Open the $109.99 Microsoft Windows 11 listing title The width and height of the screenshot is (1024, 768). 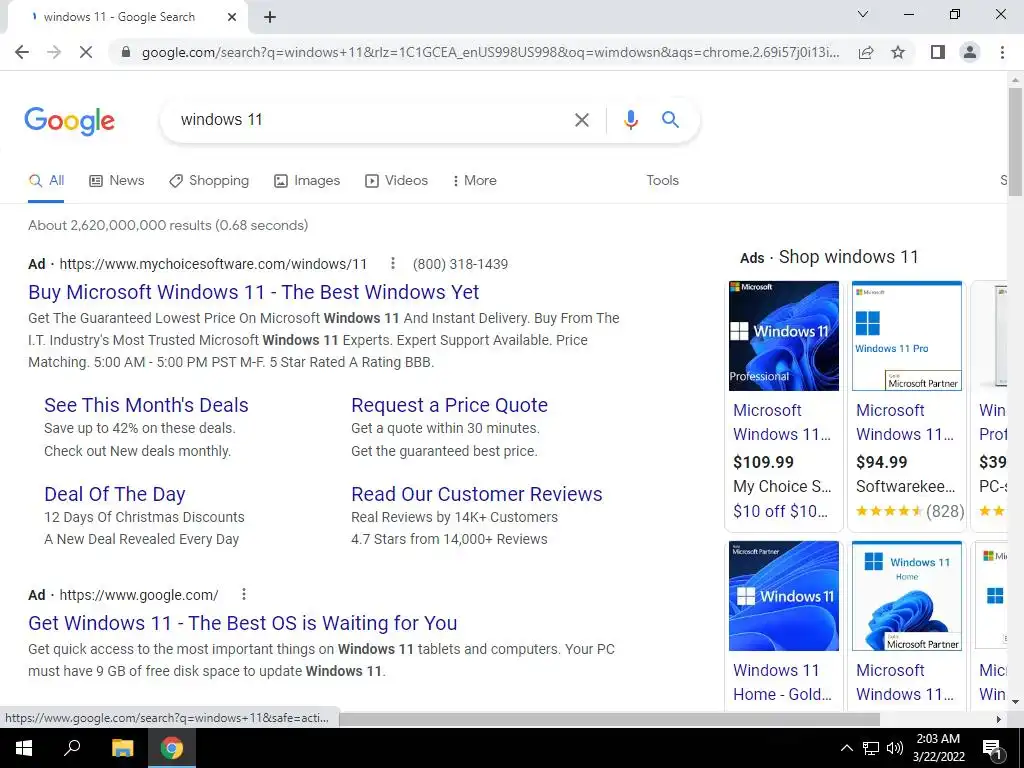click(782, 422)
